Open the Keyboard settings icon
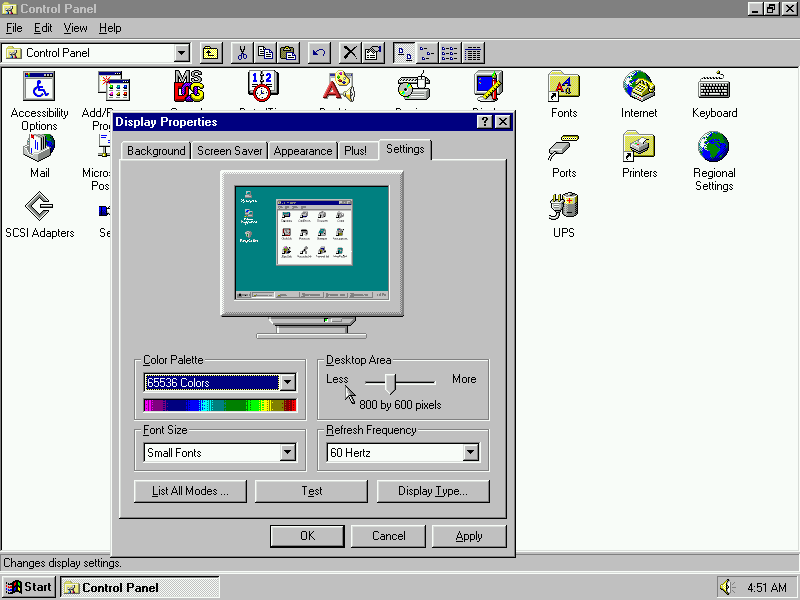This screenshot has height=600, width=800. click(714, 88)
